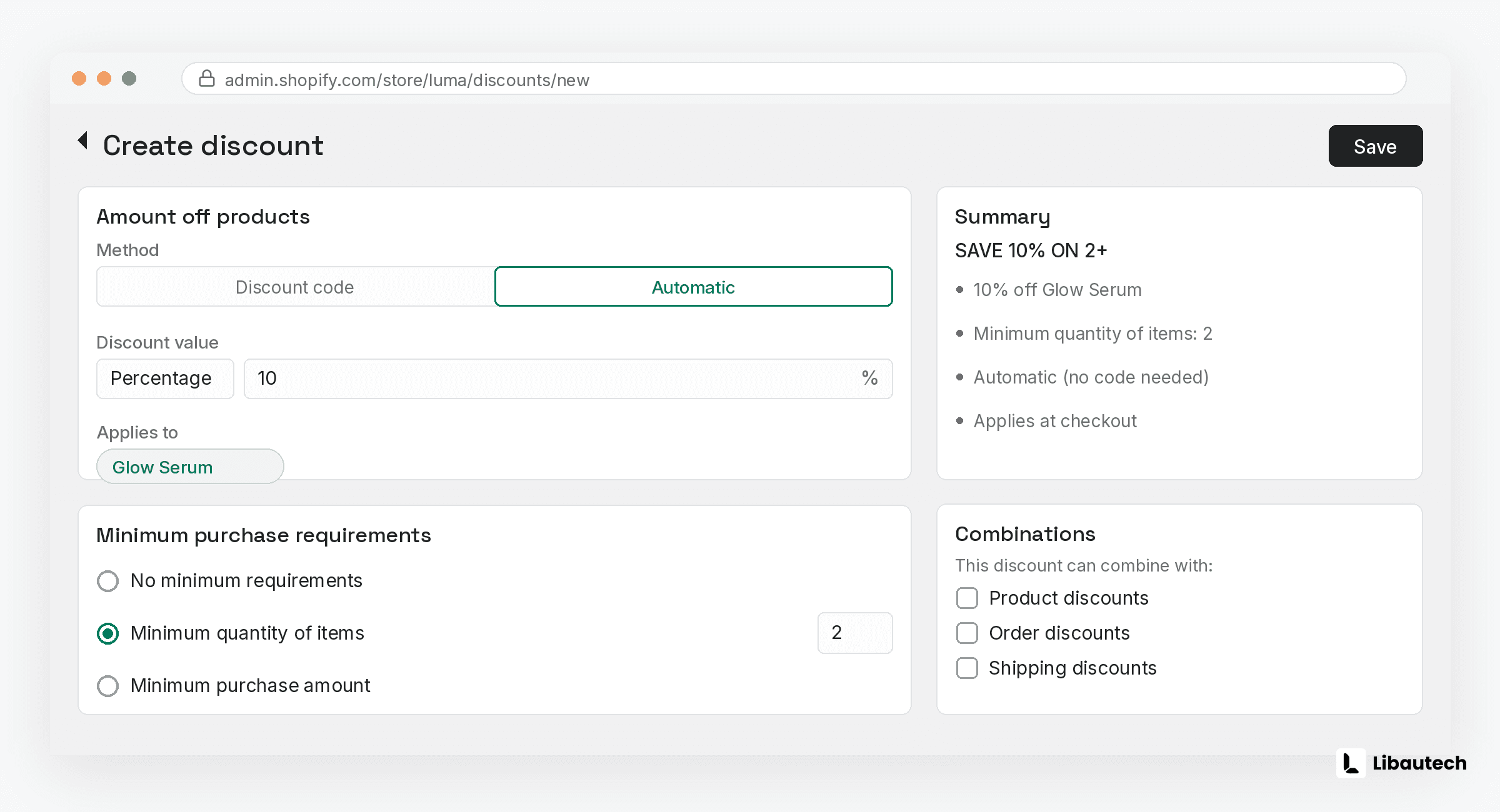Click the 'Combinations' heading

1025,534
